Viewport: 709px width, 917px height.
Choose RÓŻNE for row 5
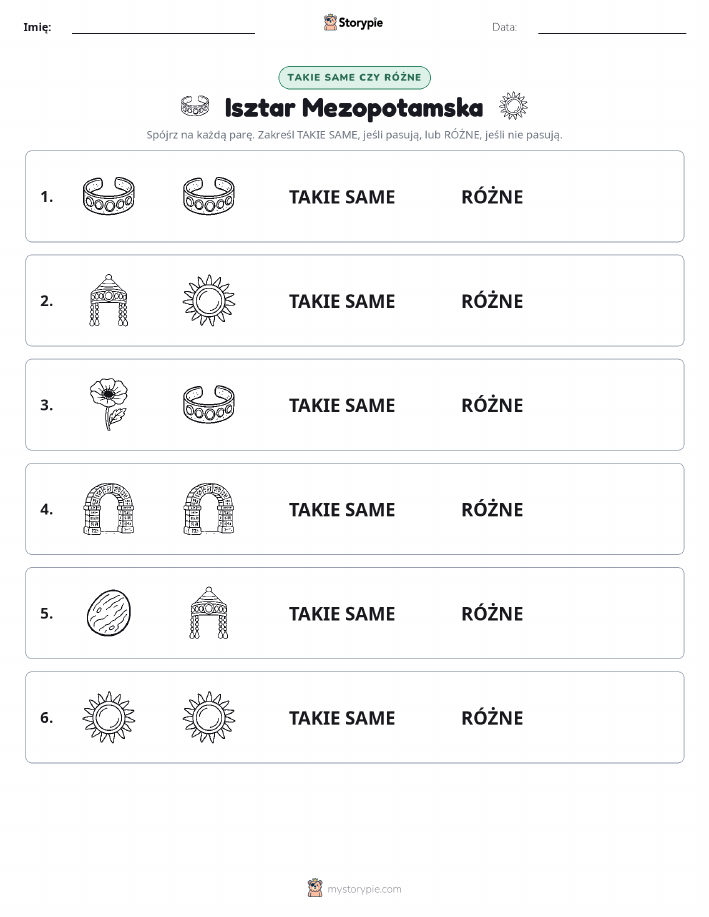(x=493, y=613)
